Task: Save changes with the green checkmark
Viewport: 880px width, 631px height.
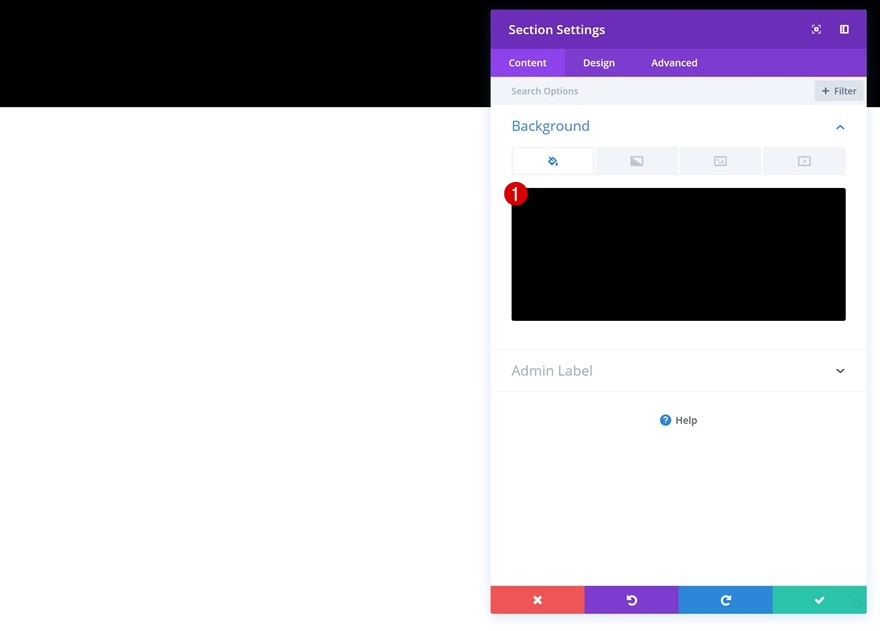Action: tap(819, 600)
